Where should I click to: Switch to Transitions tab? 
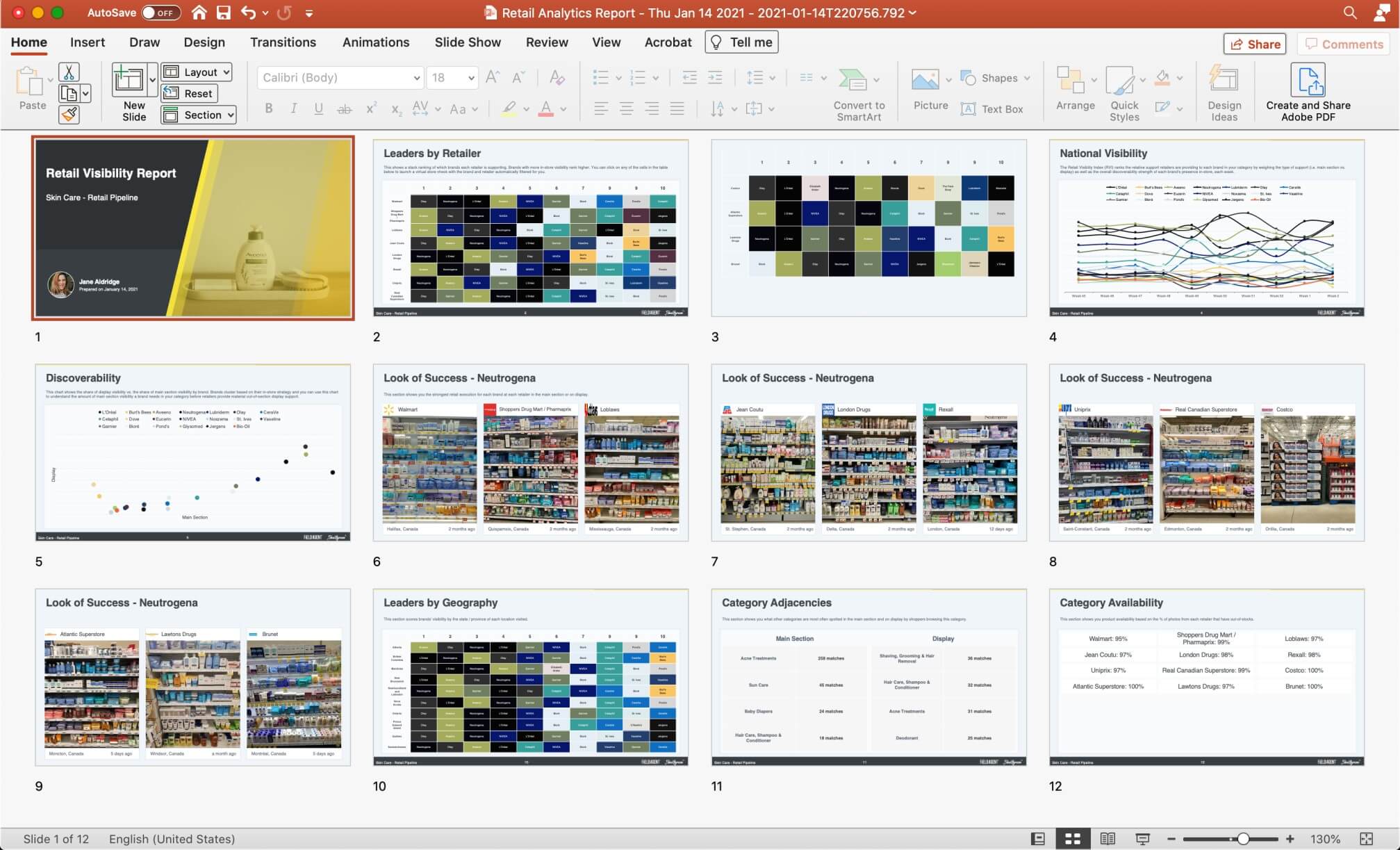[x=283, y=42]
